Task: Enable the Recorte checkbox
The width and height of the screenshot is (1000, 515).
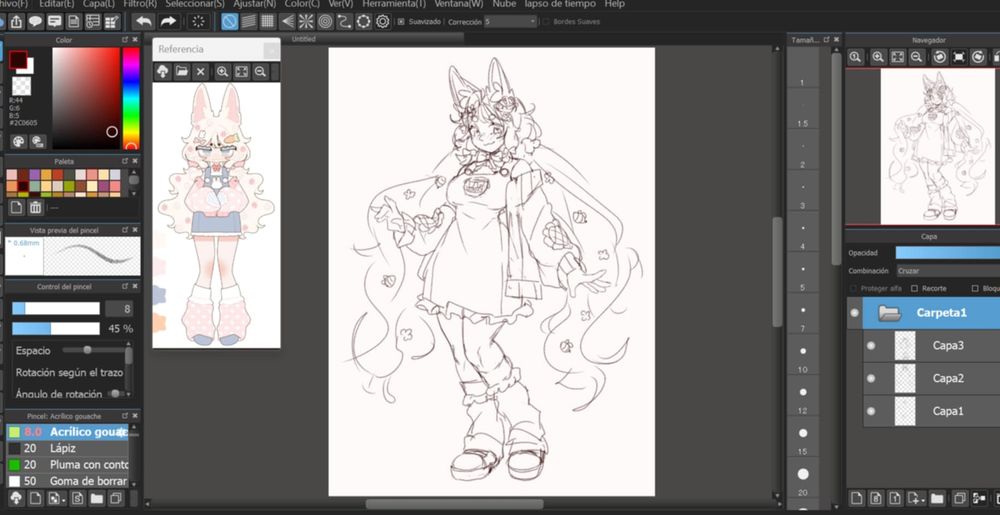Action: coord(914,289)
